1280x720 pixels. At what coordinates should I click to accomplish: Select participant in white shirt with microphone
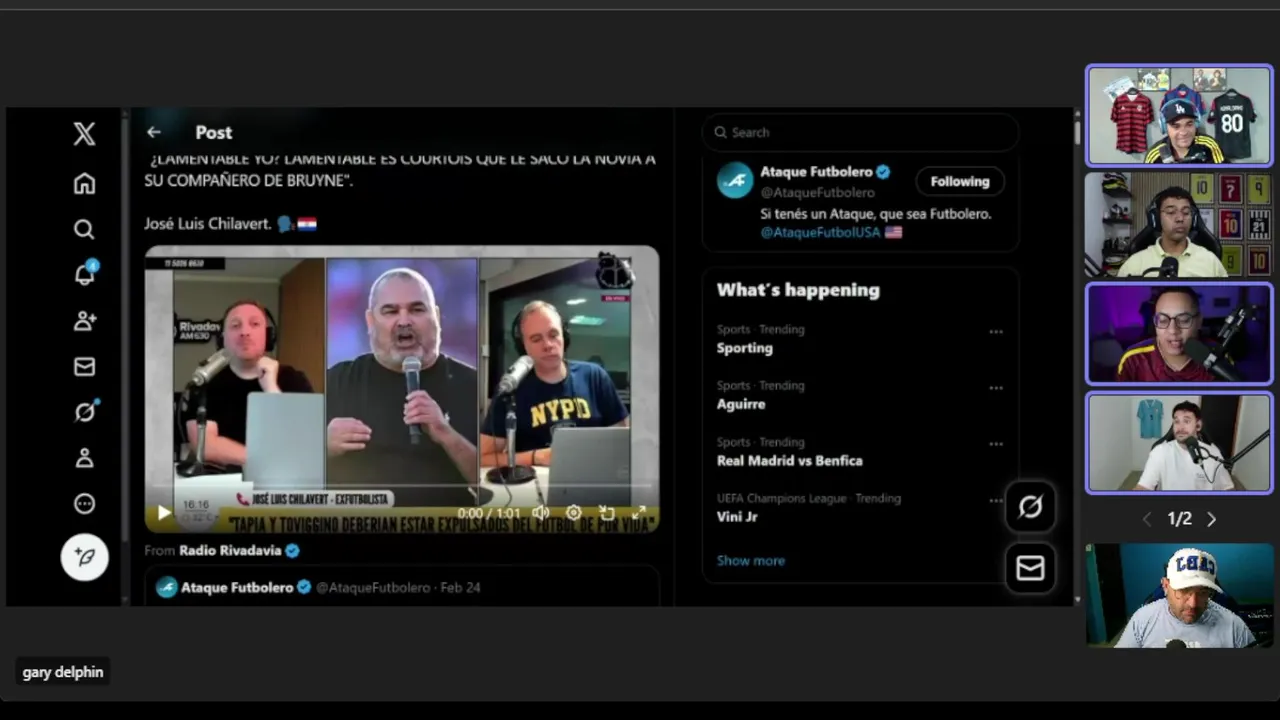tap(1180, 443)
